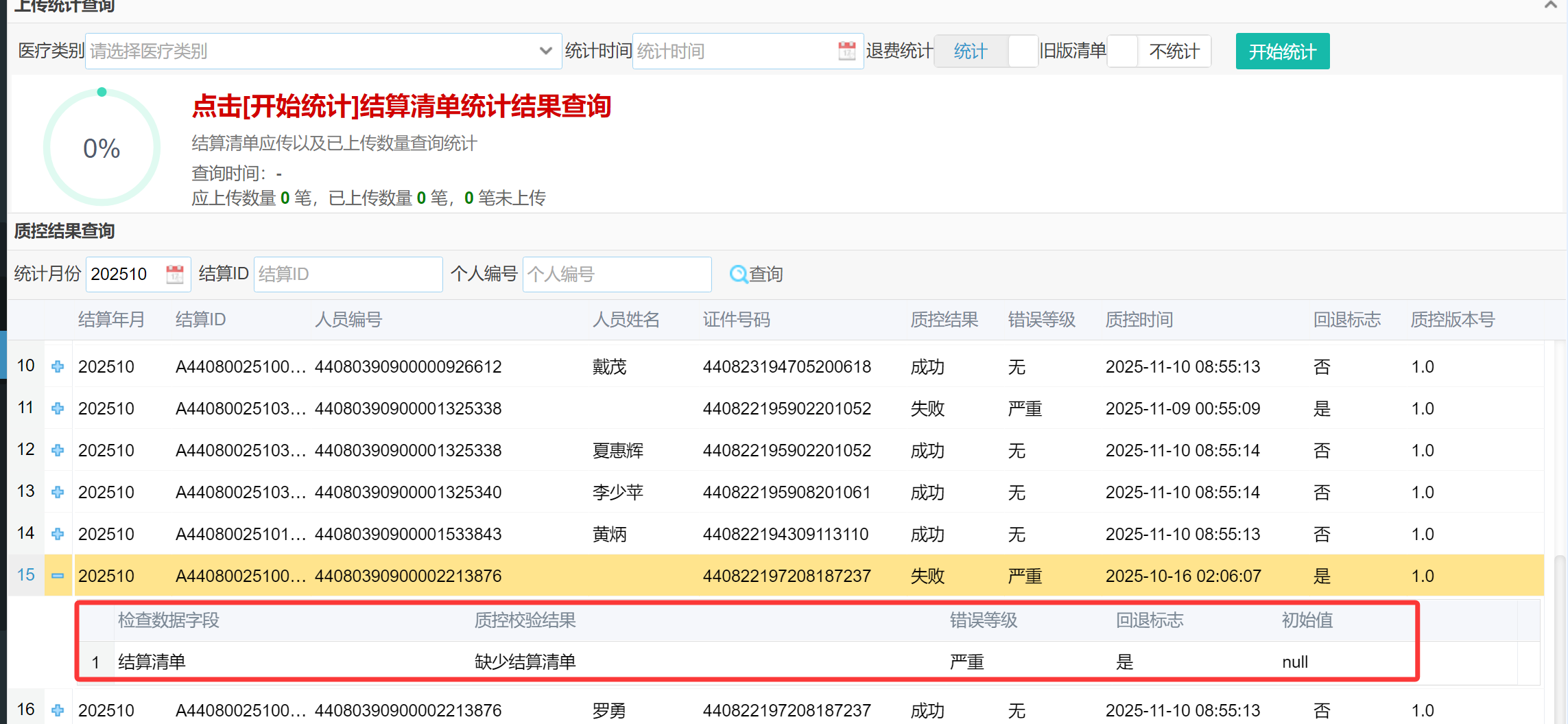Click plus icon on row 12
The height and width of the screenshot is (724, 1568).
coord(58,450)
